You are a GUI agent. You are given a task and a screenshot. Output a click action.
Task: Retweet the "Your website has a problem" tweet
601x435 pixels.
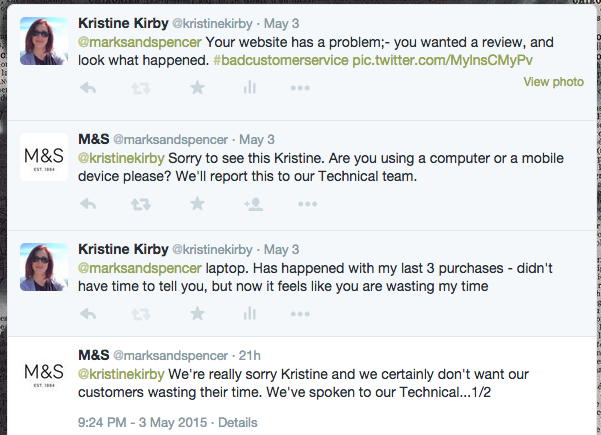pos(142,88)
